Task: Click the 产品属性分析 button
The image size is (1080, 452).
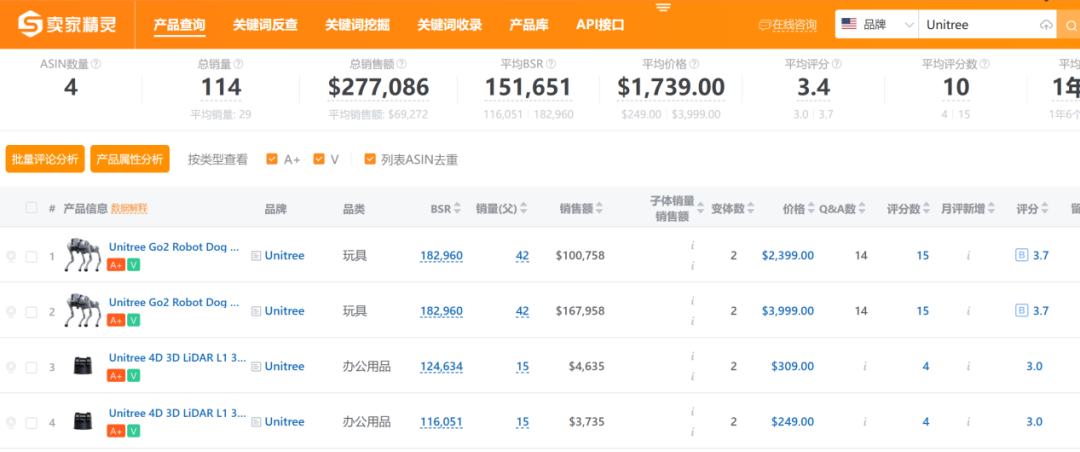Action: [x=129, y=159]
